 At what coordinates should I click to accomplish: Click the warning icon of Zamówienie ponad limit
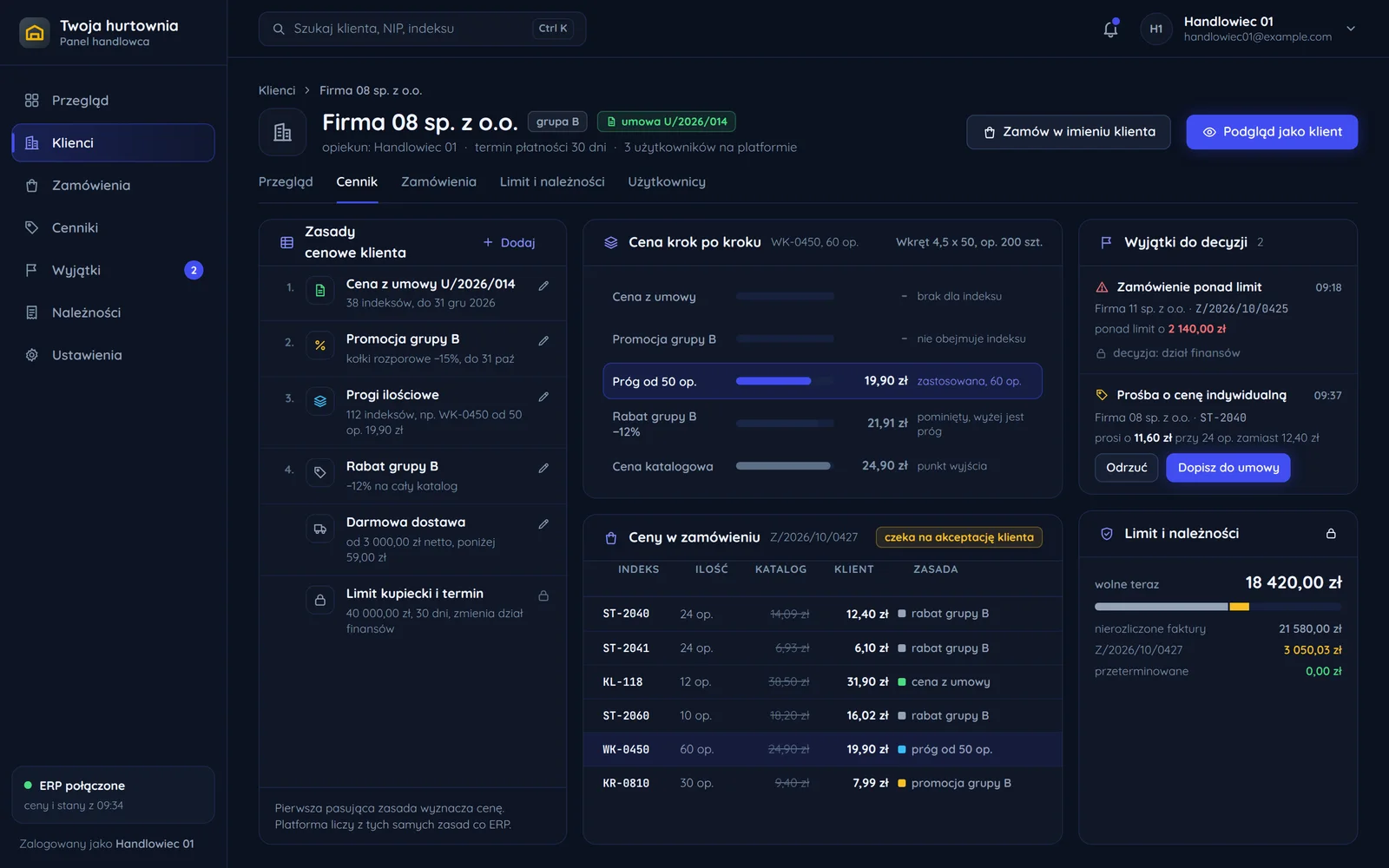(x=1102, y=287)
